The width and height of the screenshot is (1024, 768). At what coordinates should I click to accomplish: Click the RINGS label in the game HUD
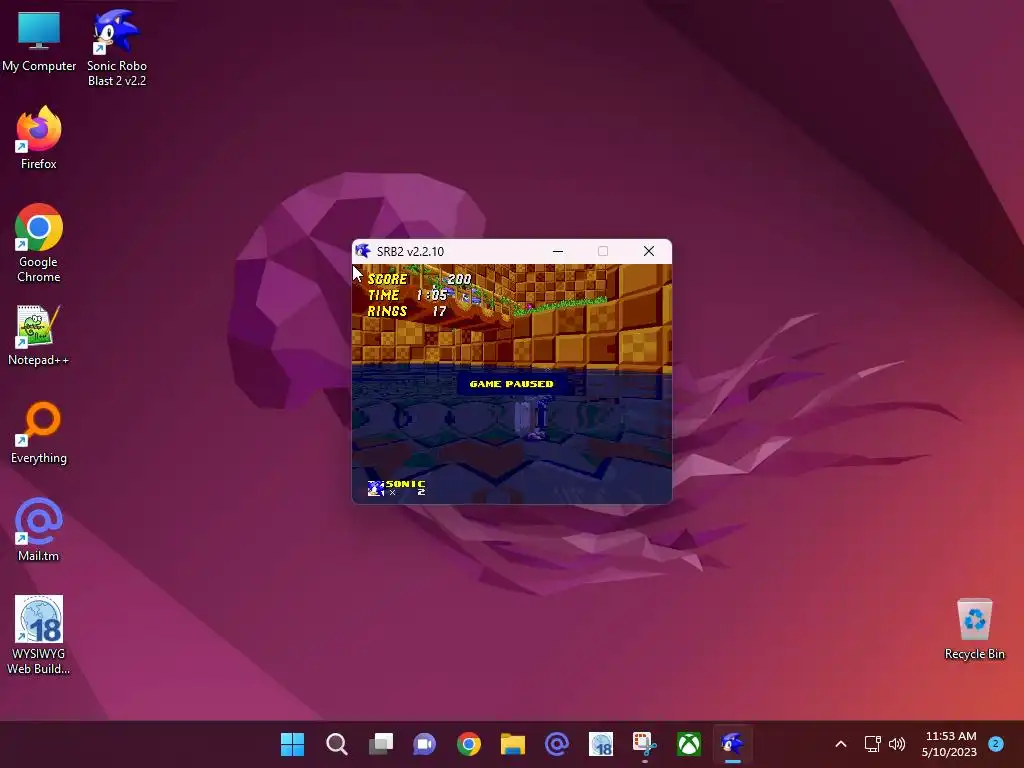tap(387, 312)
